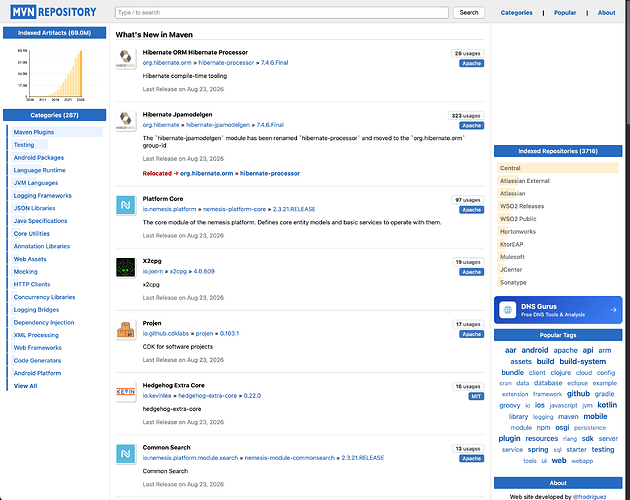This screenshot has width=630, height=500.
Task: Open the Logging Frameworks category
Action: pos(43,196)
